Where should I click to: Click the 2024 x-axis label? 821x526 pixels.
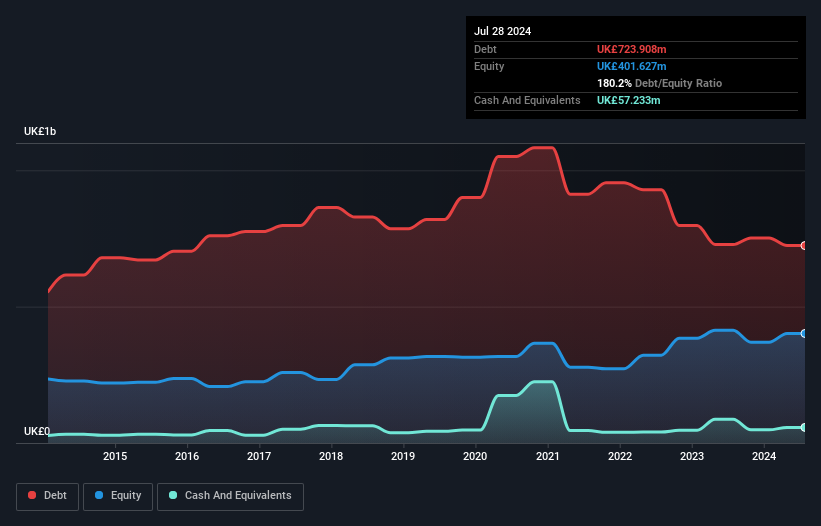pyautogui.click(x=764, y=456)
